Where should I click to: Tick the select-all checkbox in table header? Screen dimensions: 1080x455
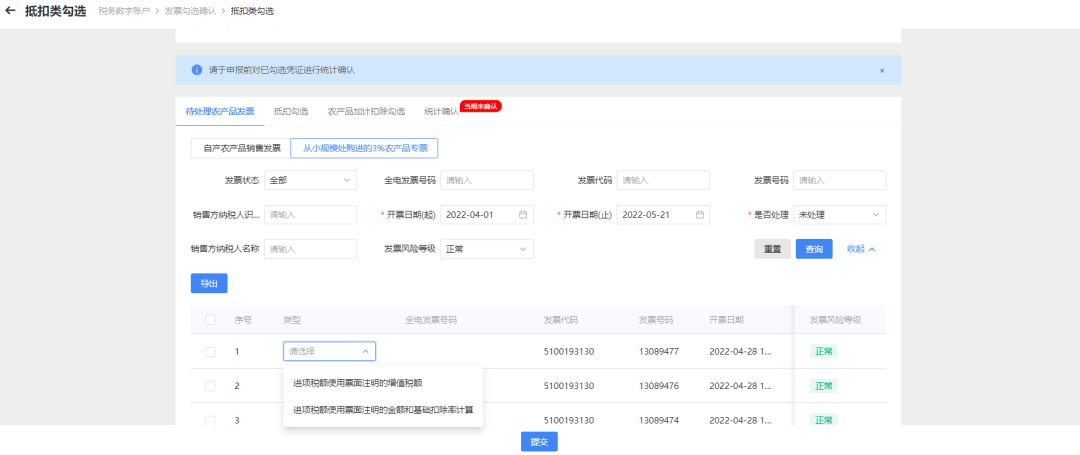point(210,320)
